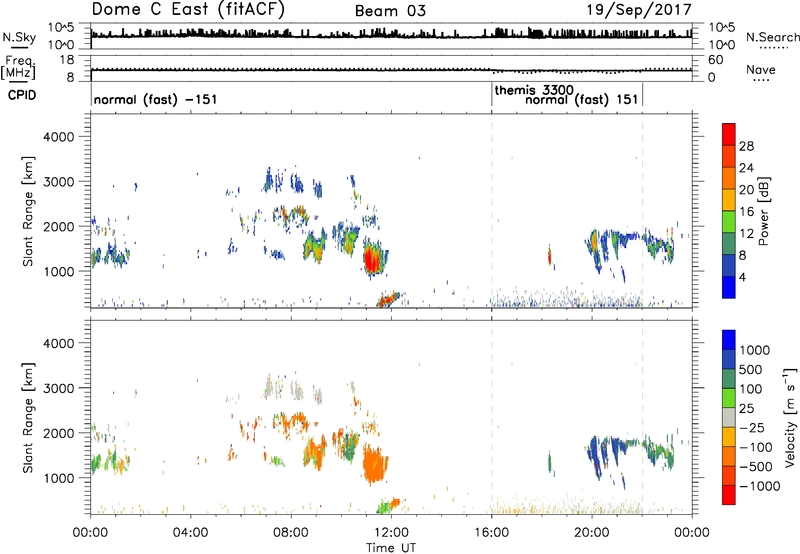800x554 pixels.
Task: Click the "N.Search" legend label
Action: click(772, 37)
